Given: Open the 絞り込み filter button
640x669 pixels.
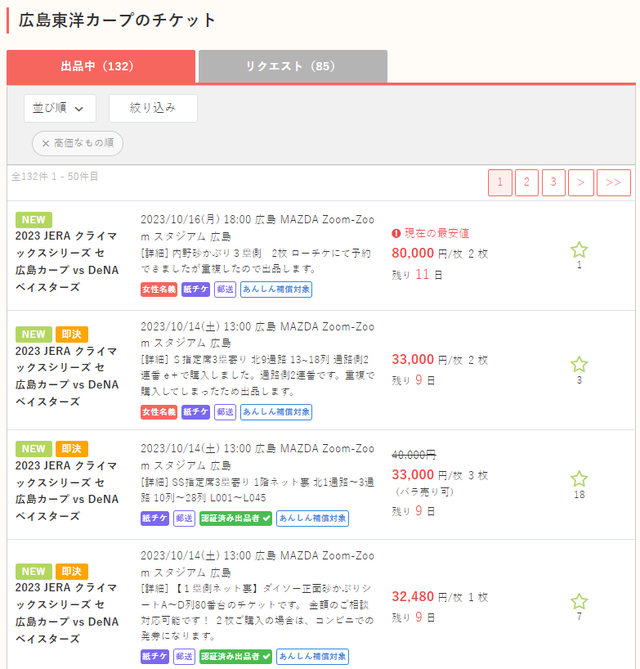Looking at the screenshot, I should [x=153, y=108].
